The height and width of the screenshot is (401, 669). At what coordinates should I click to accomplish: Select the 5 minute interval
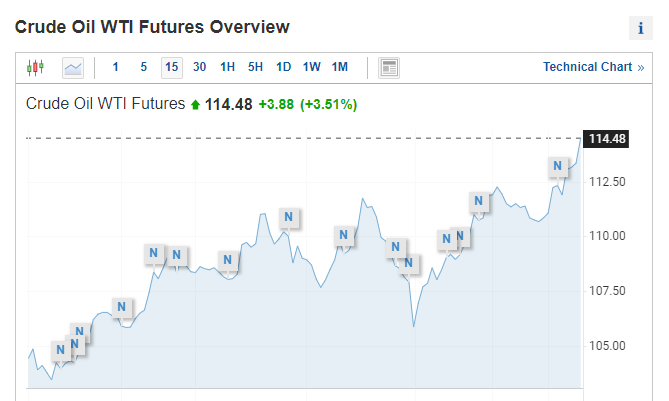tap(144, 67)
